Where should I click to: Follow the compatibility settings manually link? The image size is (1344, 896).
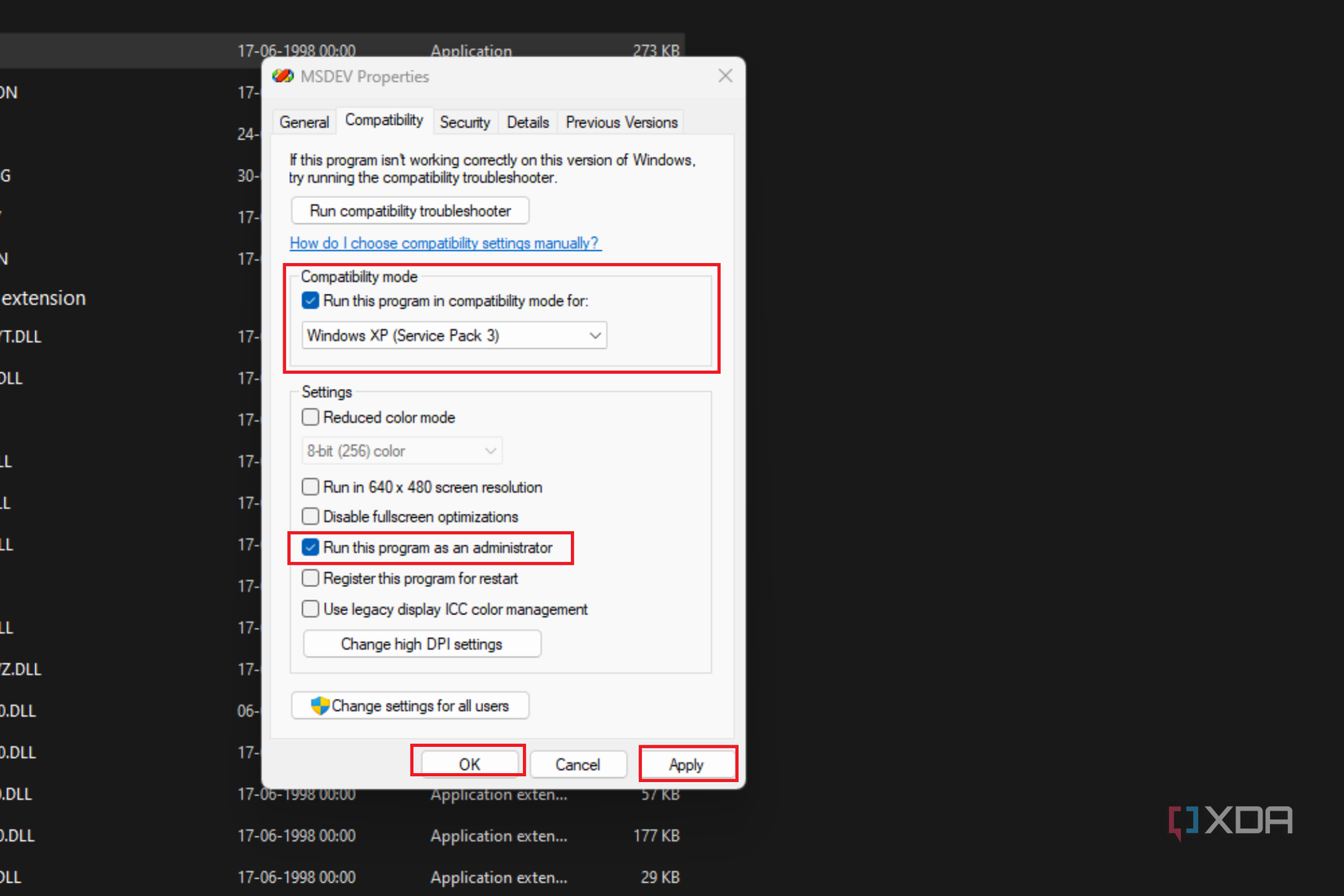pos(446,243)
